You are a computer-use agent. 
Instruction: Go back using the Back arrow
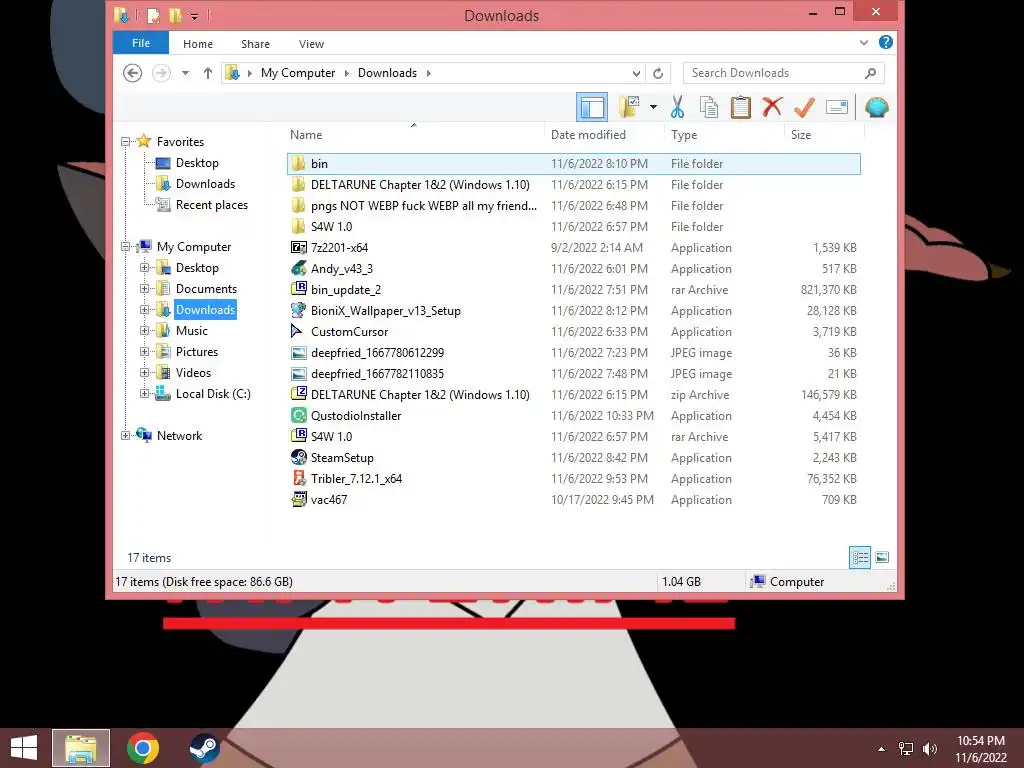[133, 73]
